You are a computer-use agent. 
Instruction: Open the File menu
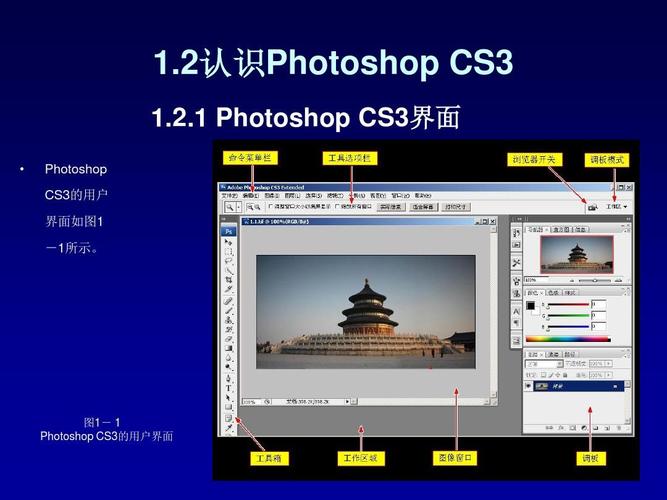(229, 195)
